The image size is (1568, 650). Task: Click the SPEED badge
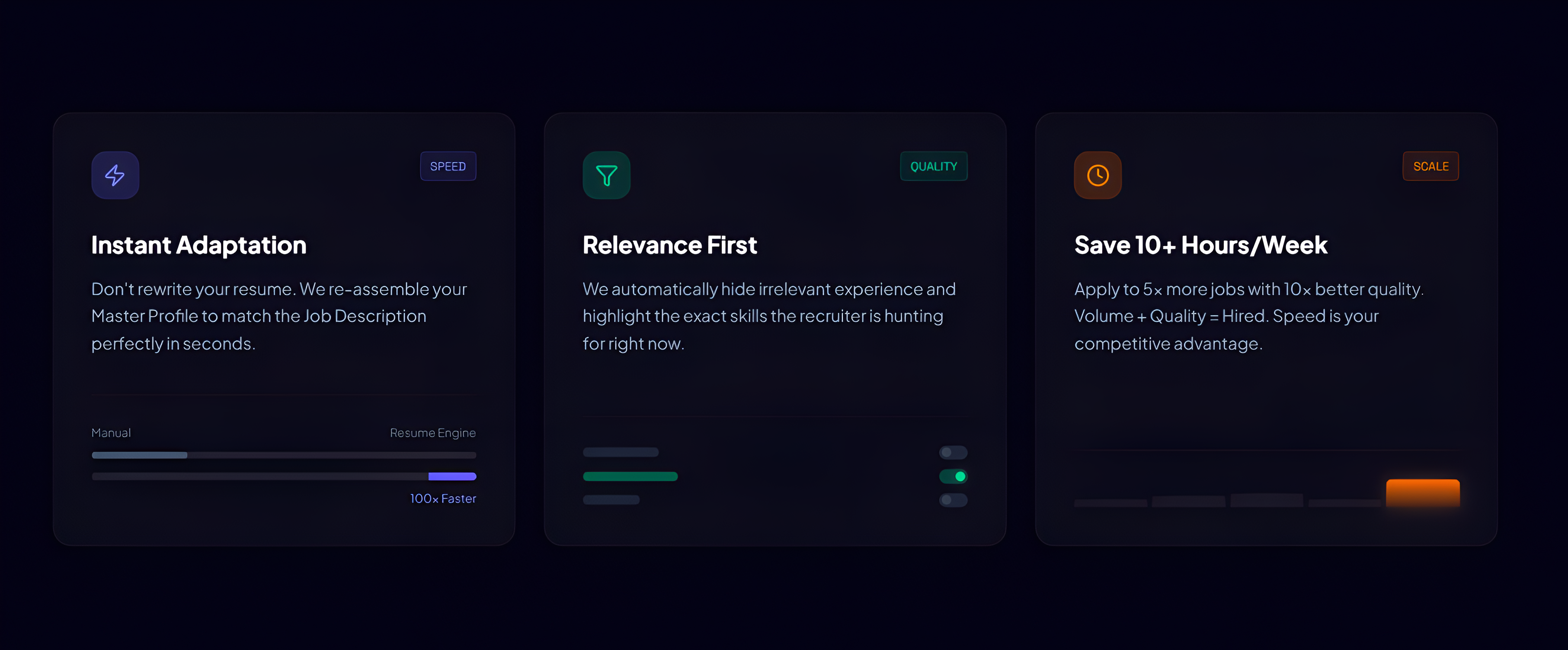click(448, 166)
